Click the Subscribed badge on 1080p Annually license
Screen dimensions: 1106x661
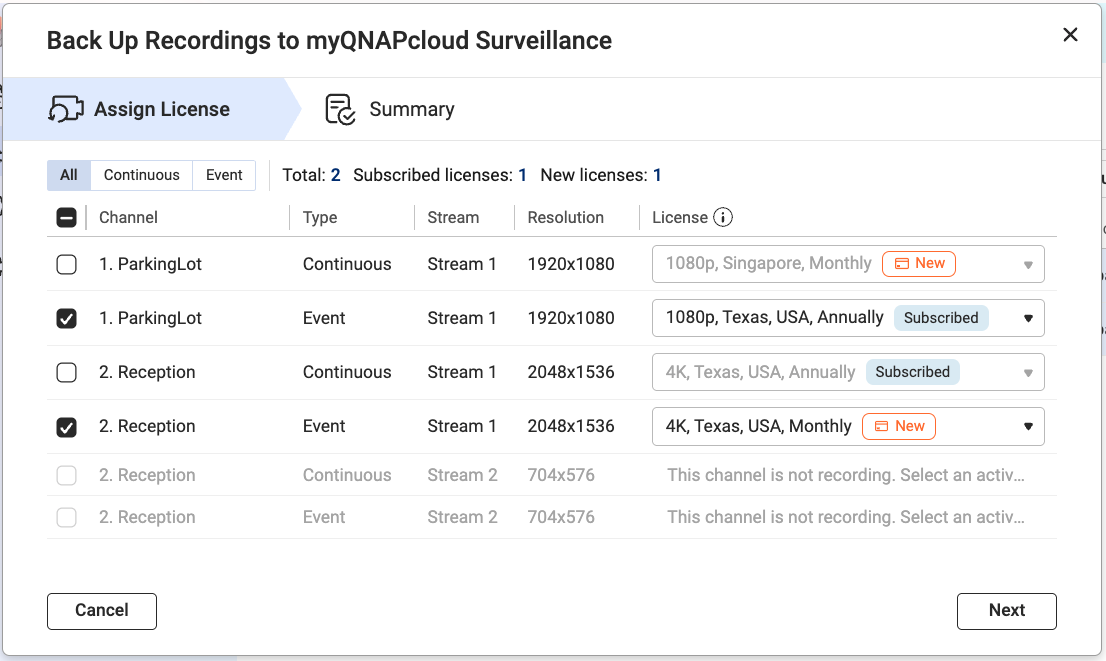click(x=941, y=317)
